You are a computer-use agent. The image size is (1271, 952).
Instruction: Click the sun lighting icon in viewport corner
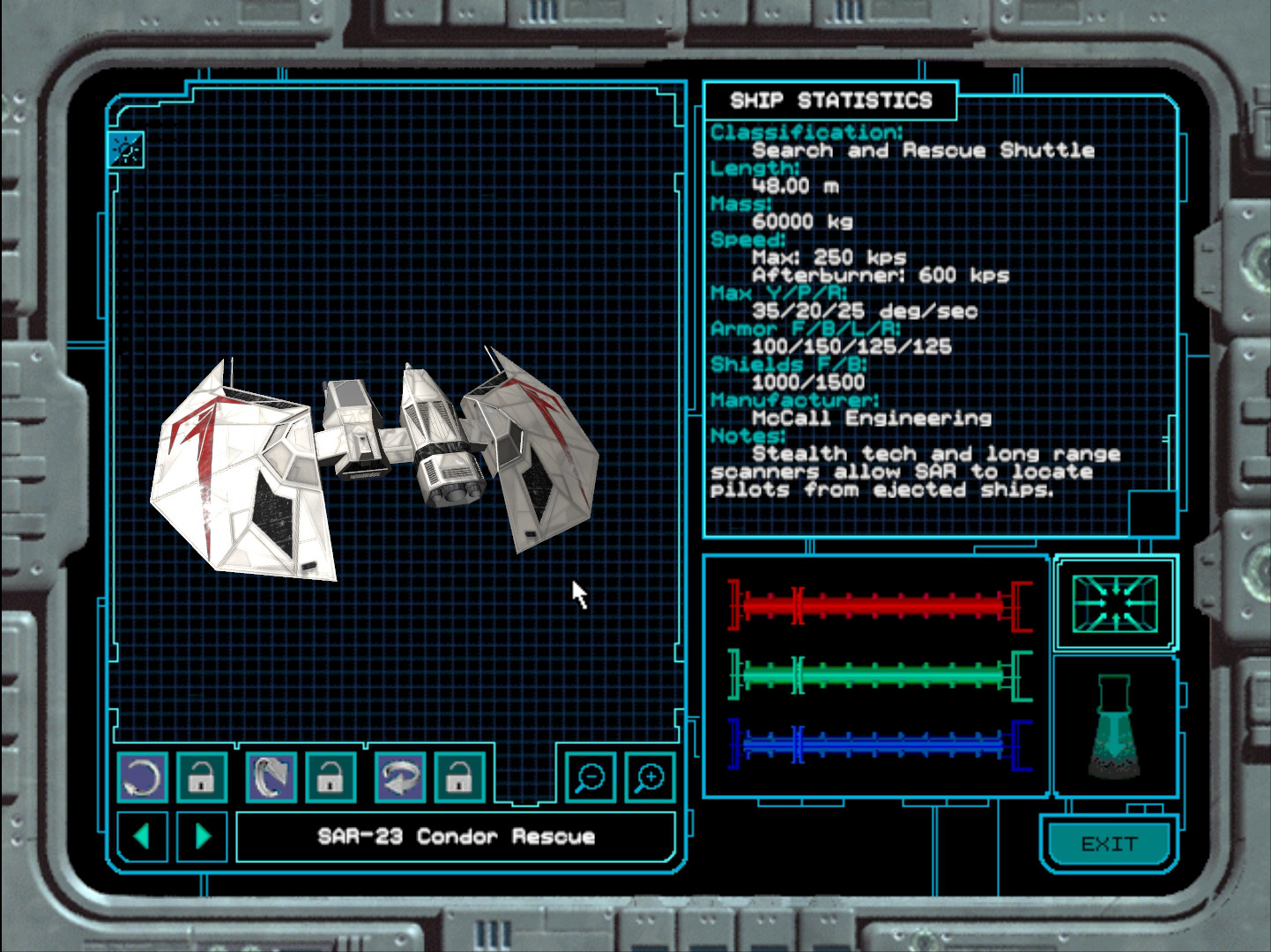pos(126,151)
